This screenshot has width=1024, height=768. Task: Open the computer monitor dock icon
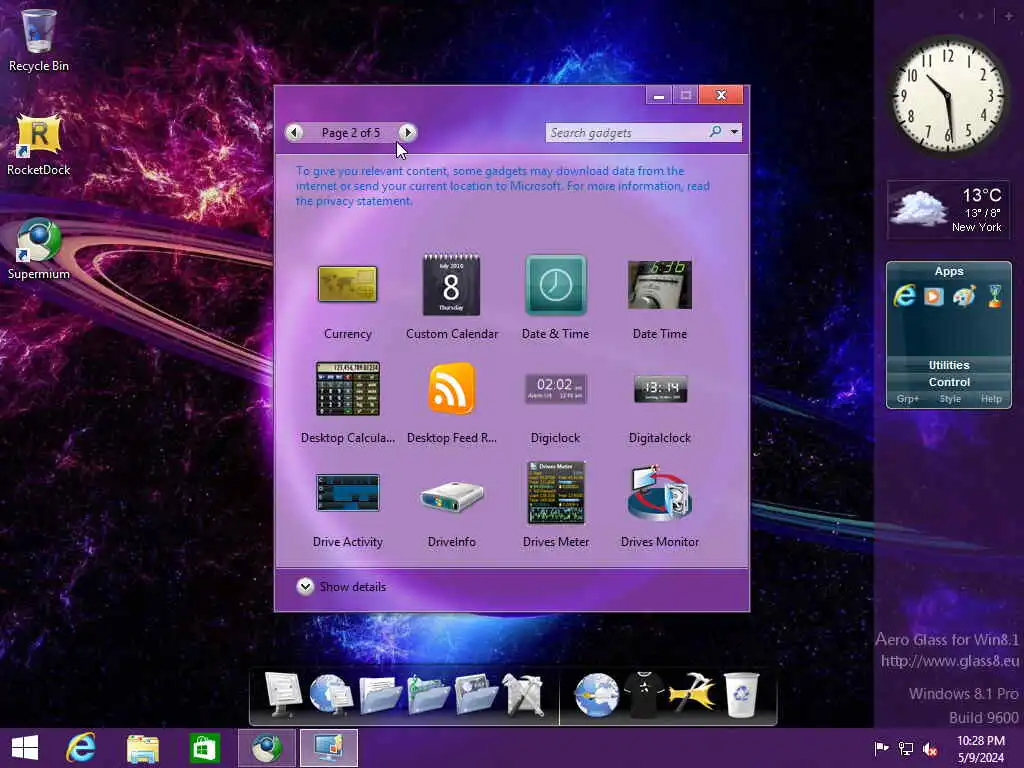point(283,695)
